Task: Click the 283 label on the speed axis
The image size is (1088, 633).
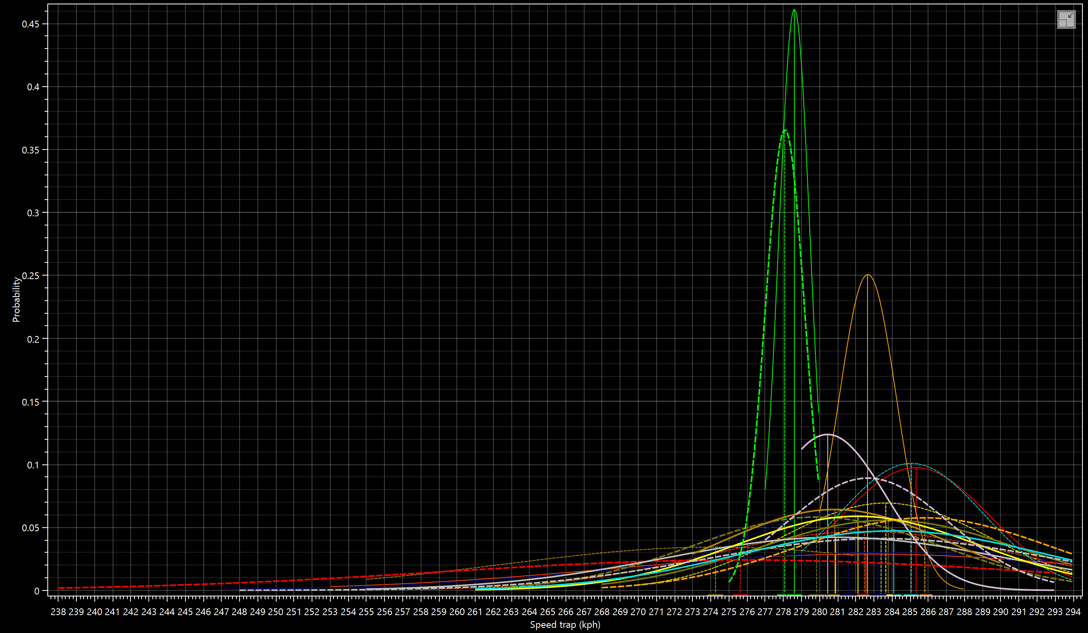Action: [x=874, y=611]
